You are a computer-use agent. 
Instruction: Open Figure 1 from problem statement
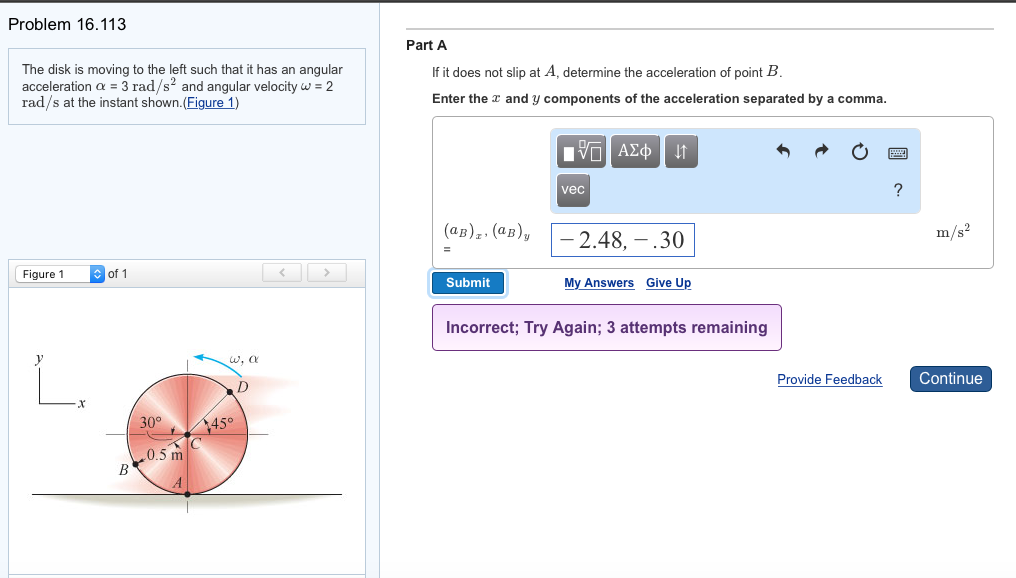point(209,102)
